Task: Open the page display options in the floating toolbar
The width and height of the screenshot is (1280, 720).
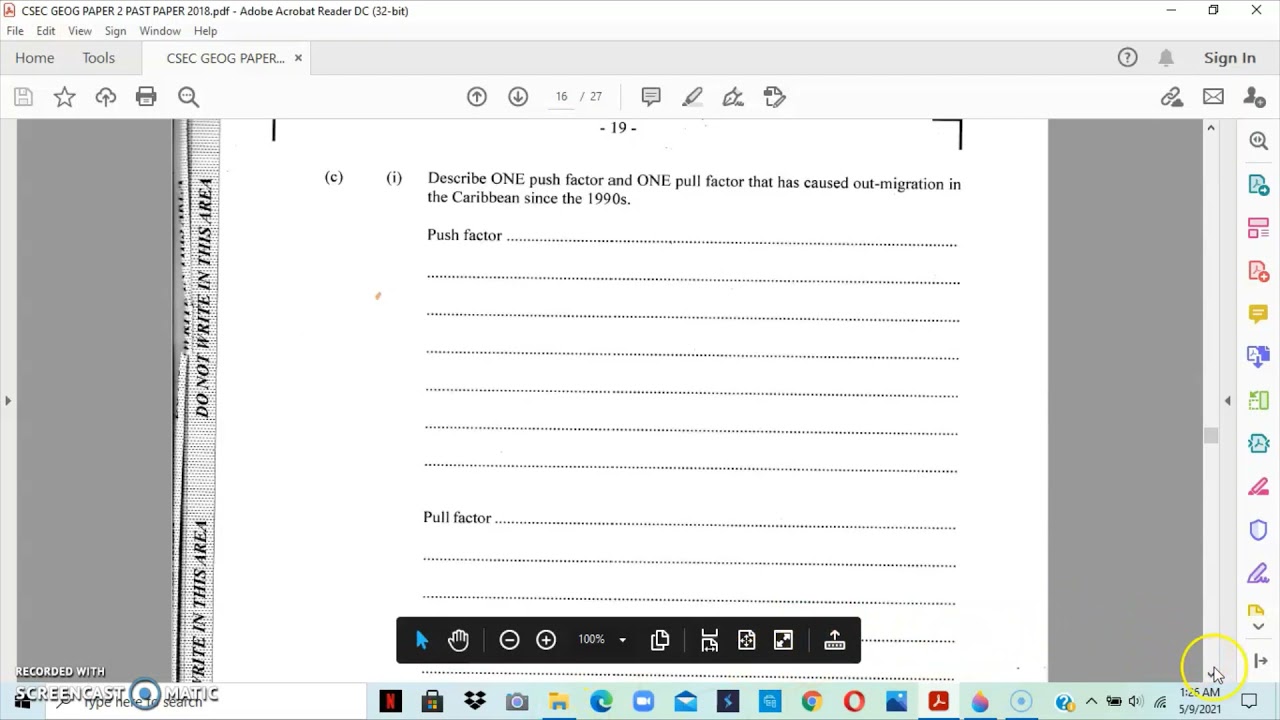Action: pos(660,640)
